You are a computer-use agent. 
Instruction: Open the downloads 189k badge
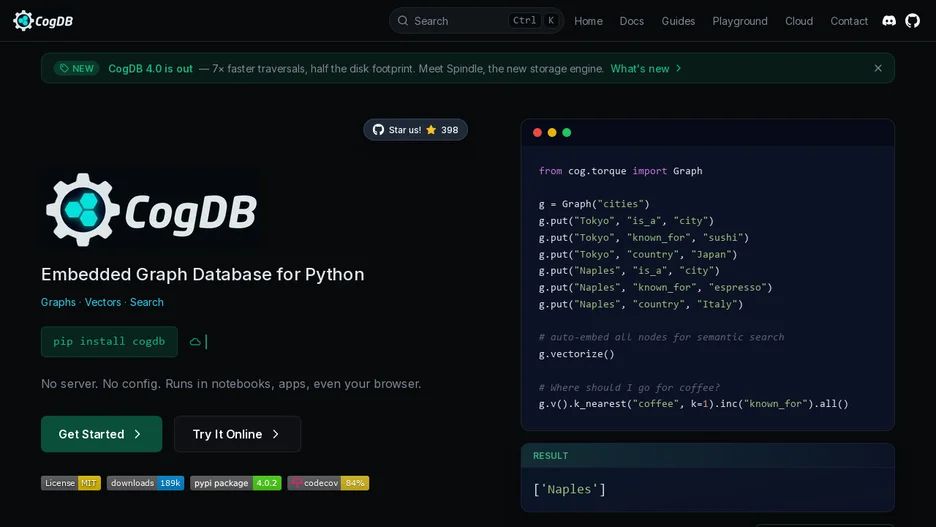(x=145, y=483)
